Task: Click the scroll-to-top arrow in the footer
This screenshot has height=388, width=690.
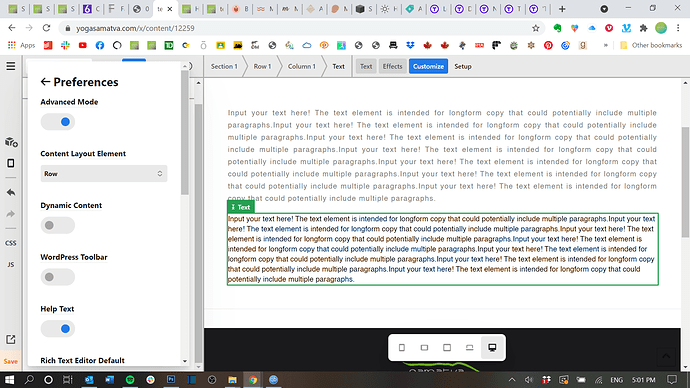Action: click(x=666, y=357)
